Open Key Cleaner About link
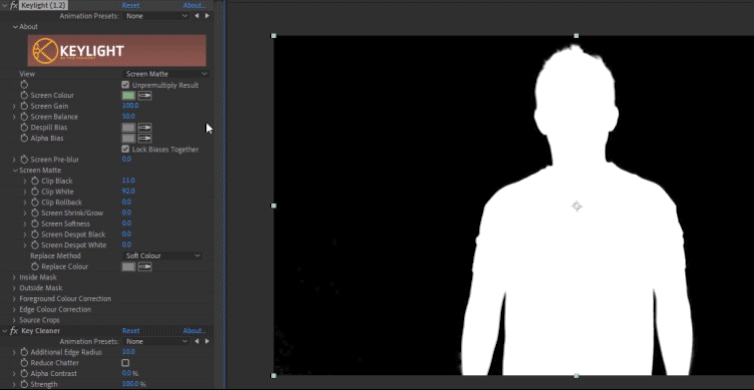The width and height of the screenshot is (754, 390). pos(194,330)
